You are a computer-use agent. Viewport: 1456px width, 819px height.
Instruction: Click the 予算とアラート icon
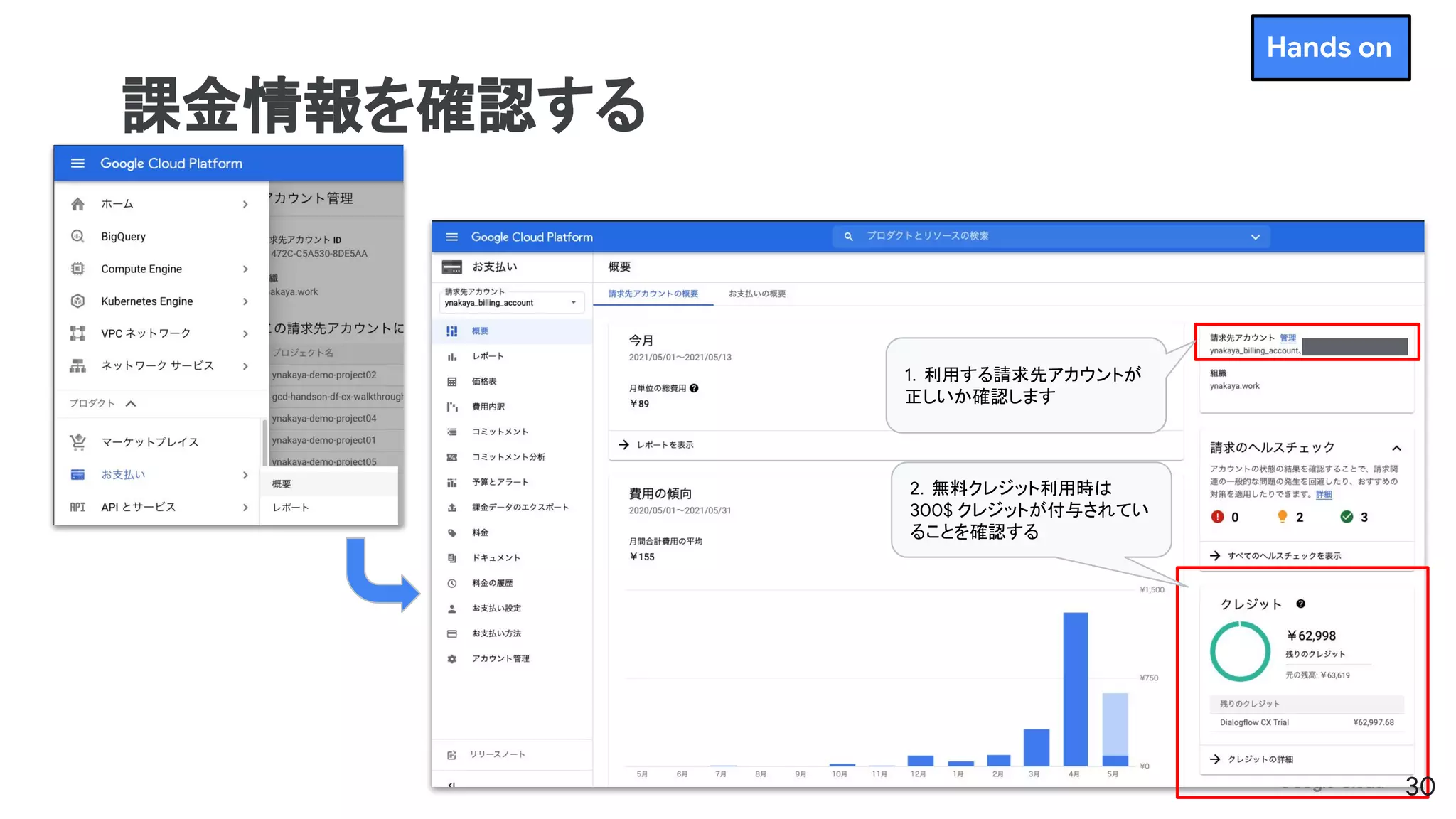click(x=451, y=482)
